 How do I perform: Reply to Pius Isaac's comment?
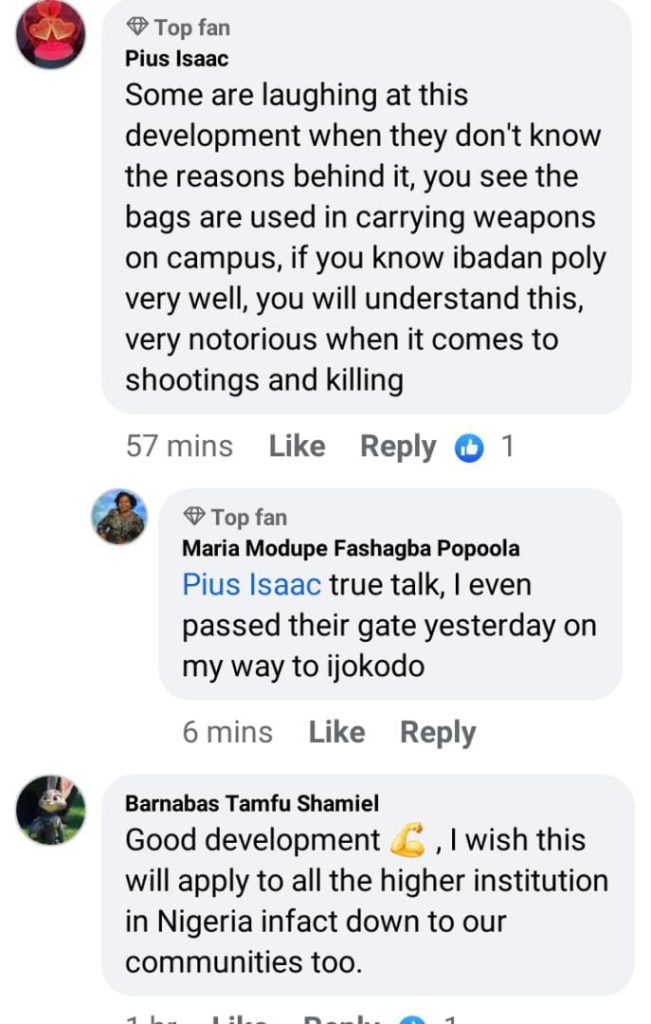398,446
